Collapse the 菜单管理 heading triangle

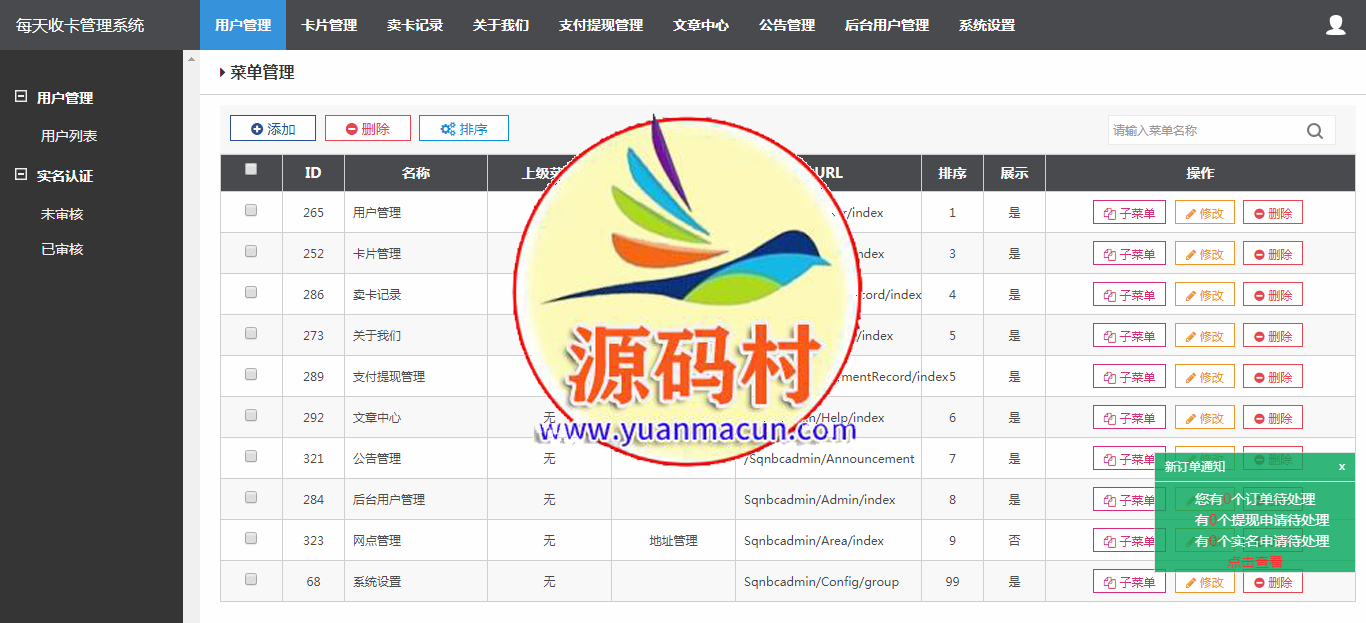pyautogui.click(x=222, y=72)
